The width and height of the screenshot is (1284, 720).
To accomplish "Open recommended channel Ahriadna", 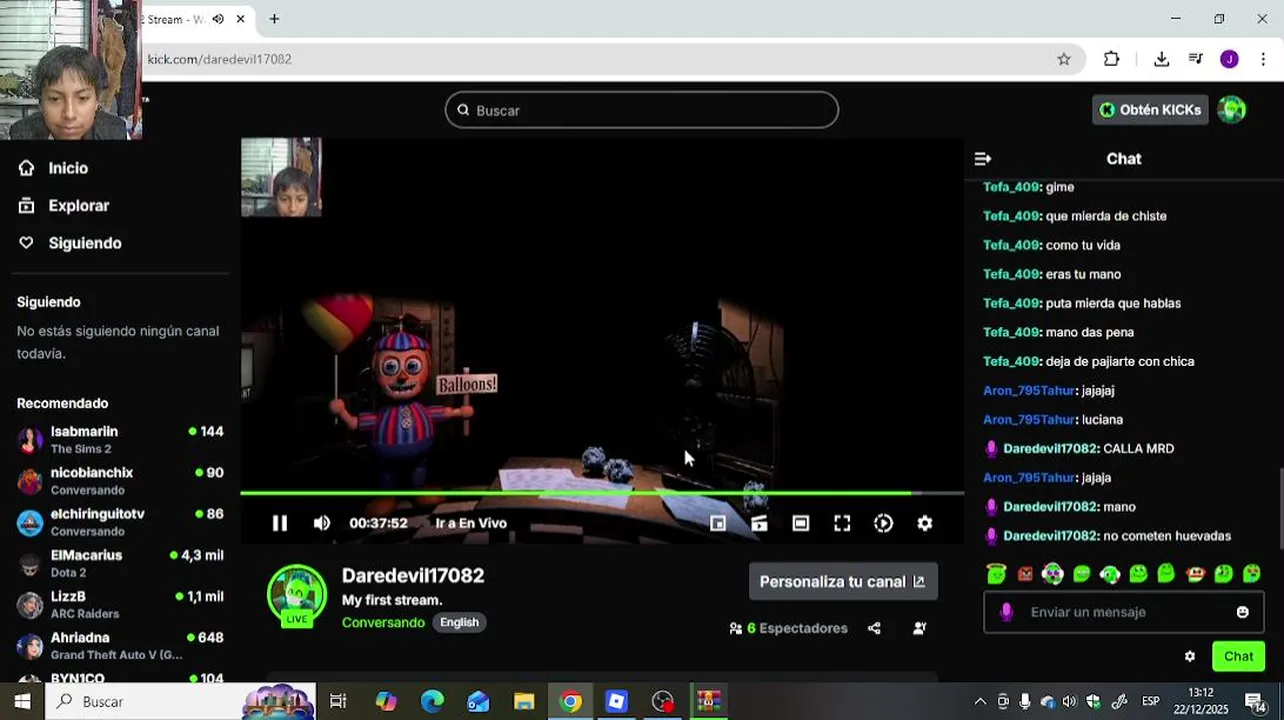I will coord(120,645).
